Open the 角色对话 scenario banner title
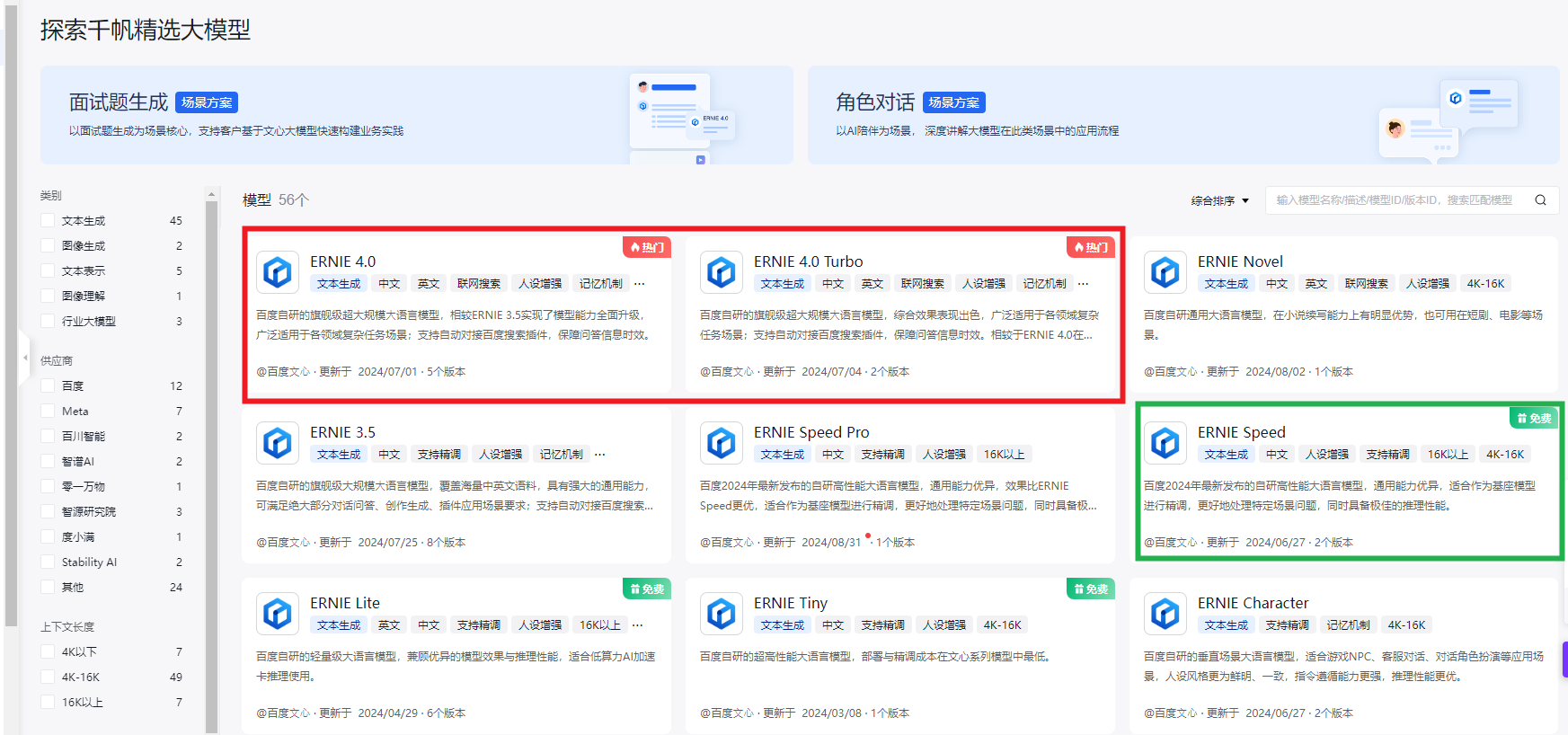 pos(875,102)
